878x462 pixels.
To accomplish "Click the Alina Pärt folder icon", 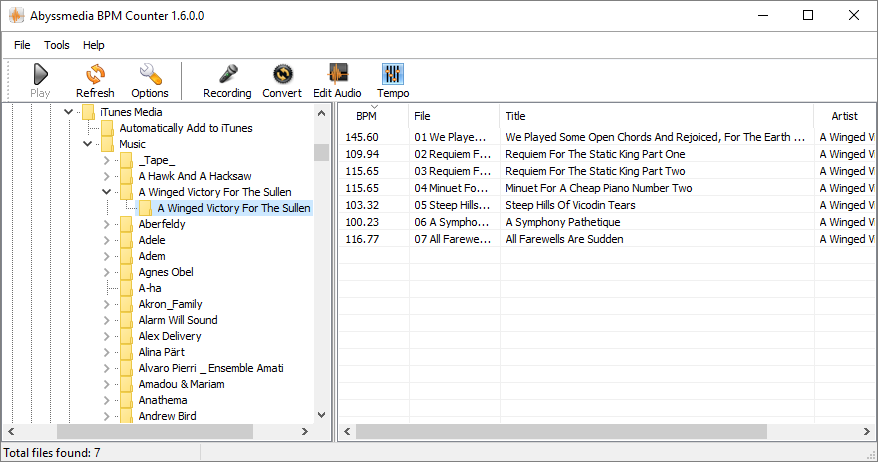I will (127, 352).
